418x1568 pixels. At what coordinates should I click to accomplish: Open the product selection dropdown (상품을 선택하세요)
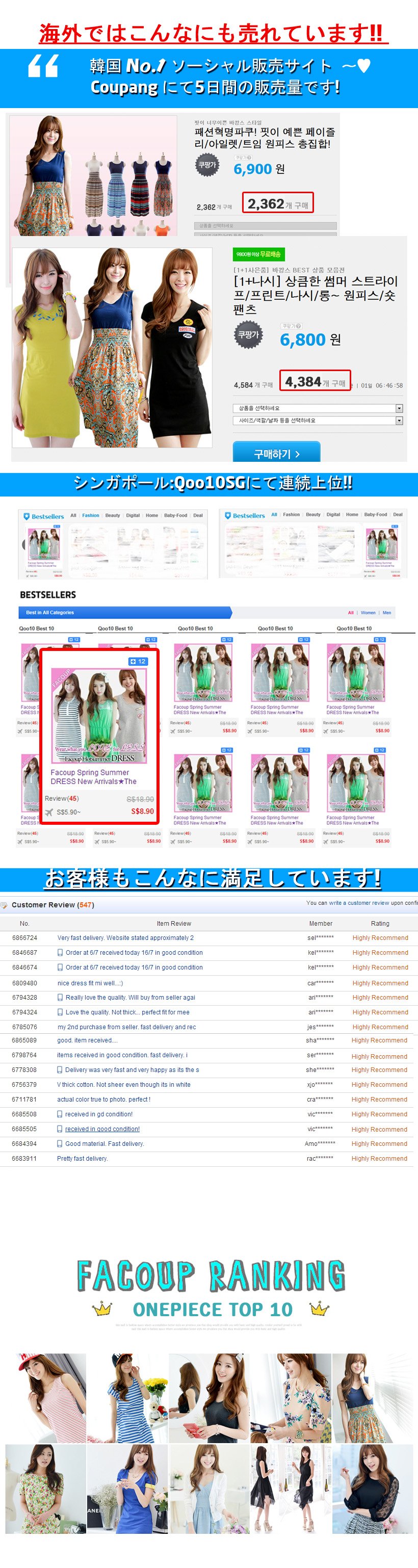tap(317, 408)
